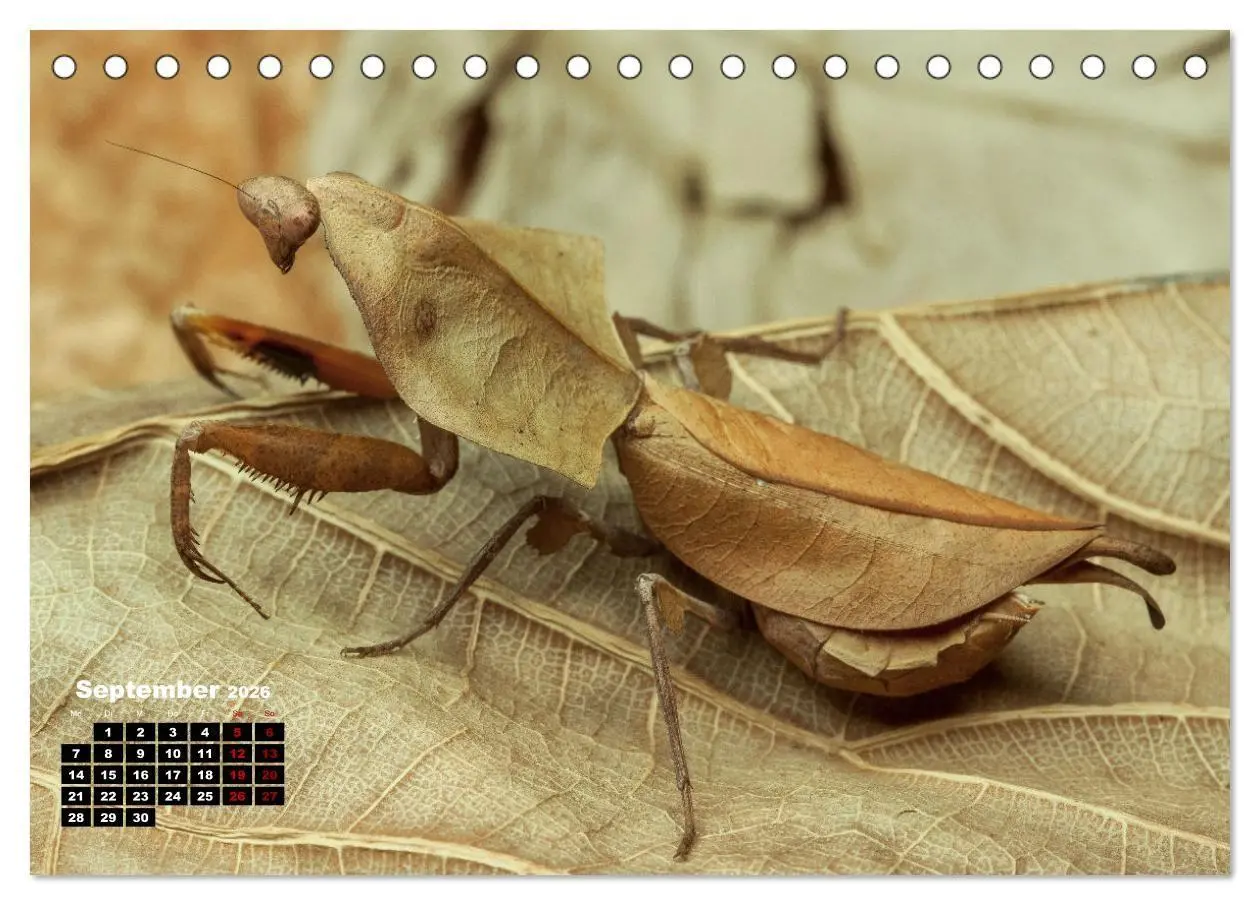Click red date 27 in calendar

point(269,797)
